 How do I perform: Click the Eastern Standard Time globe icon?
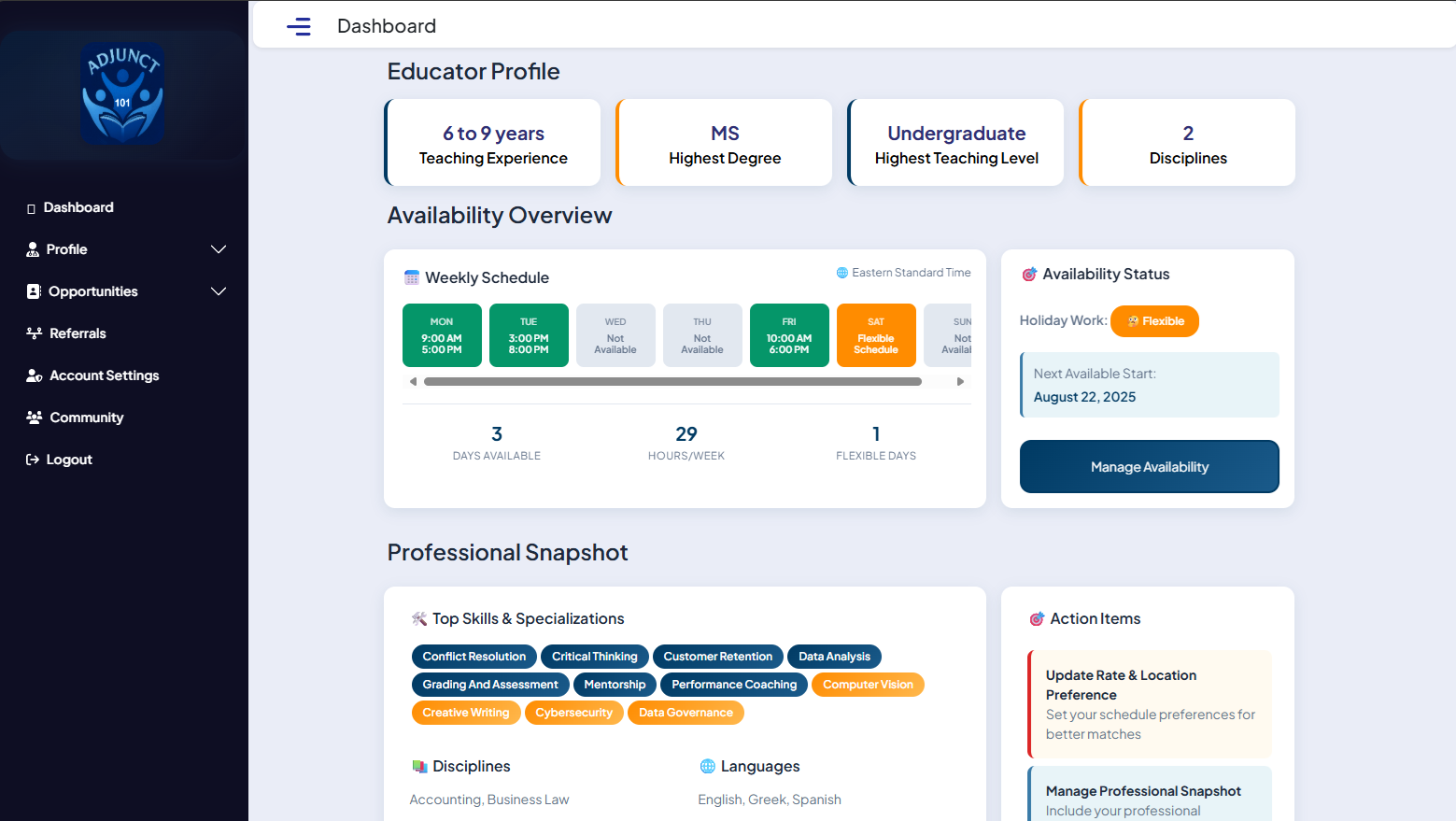[x=842, y=273]
